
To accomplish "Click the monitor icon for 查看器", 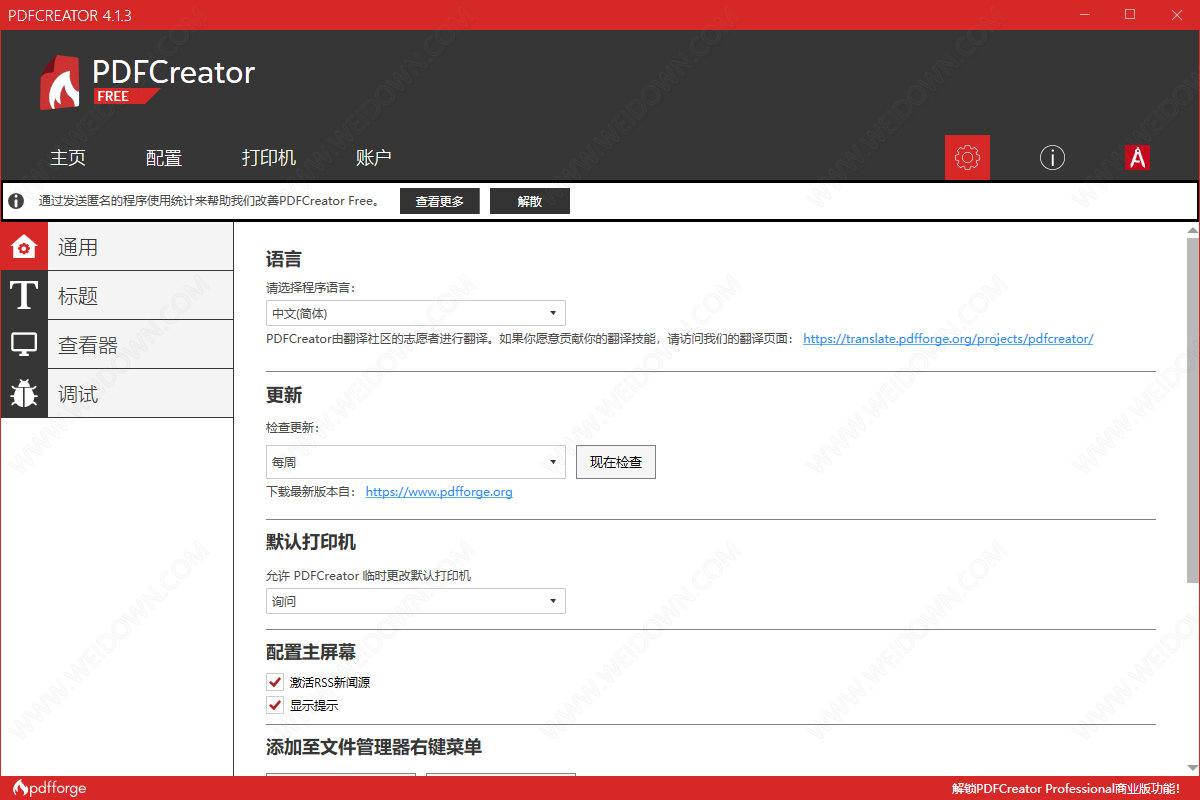I will click(24, 345).
